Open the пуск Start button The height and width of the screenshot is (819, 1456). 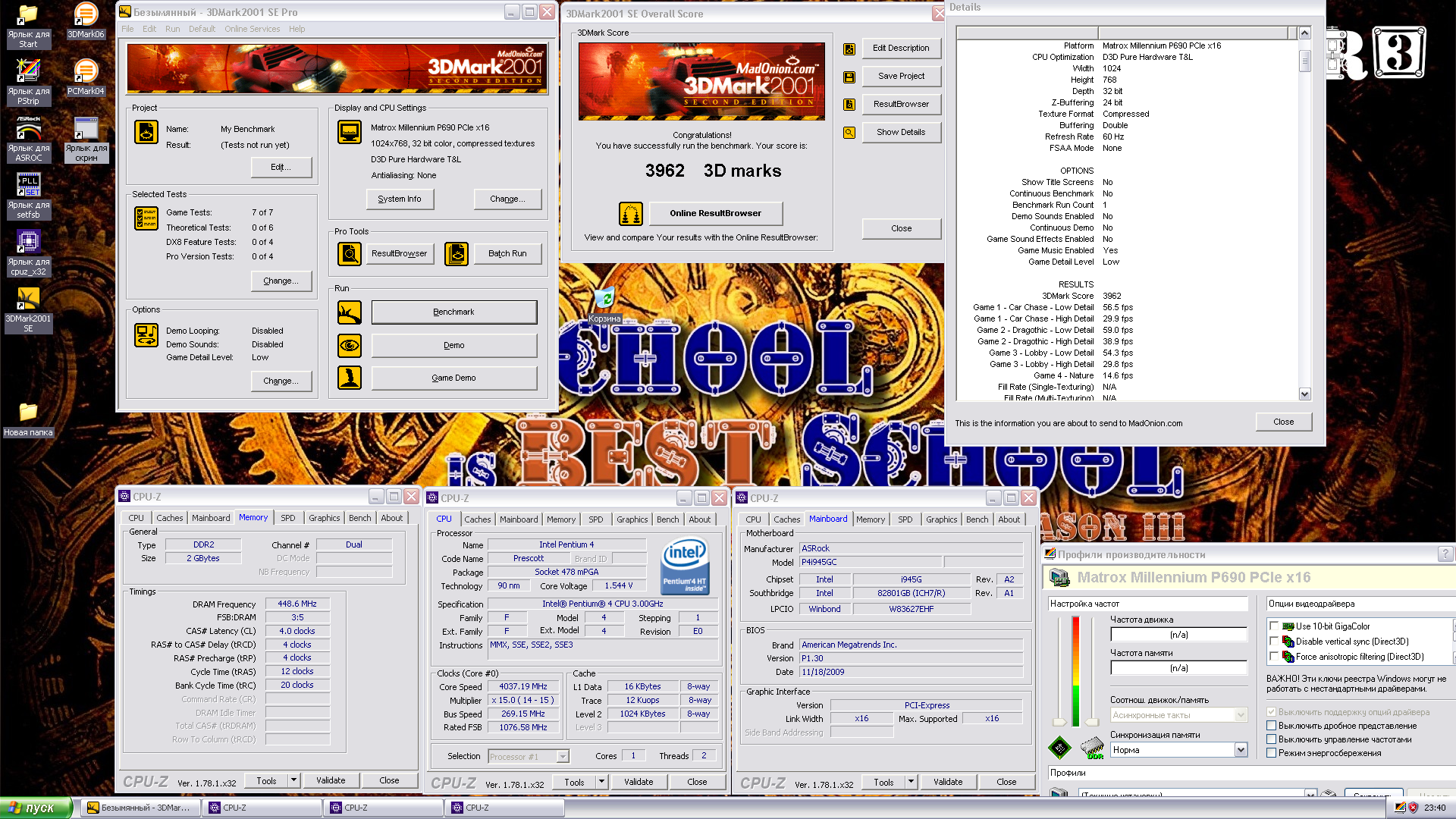point(36,808)
